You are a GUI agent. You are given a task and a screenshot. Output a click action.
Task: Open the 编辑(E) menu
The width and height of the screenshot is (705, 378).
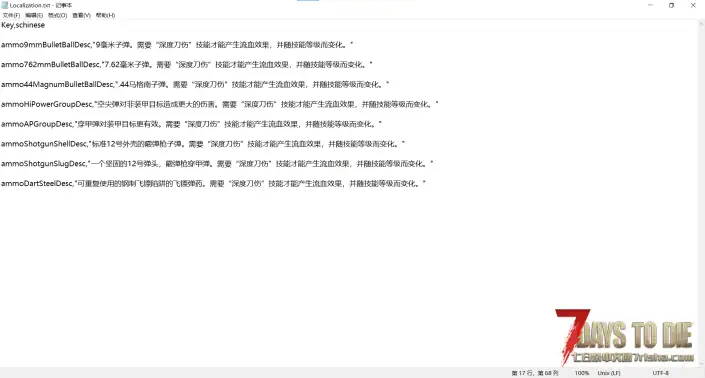pyautogui.click(x=34, y=15)
